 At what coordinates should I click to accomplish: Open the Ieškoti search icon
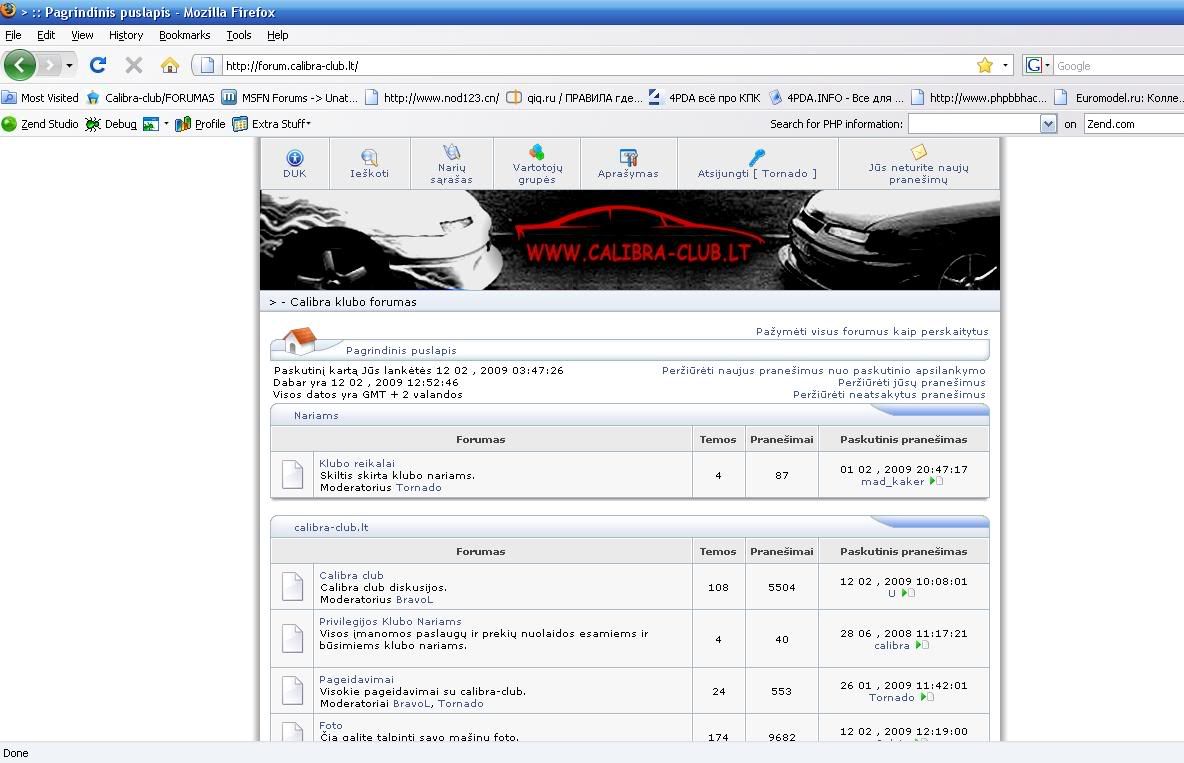pyautogui.click(x=369, y=158)
